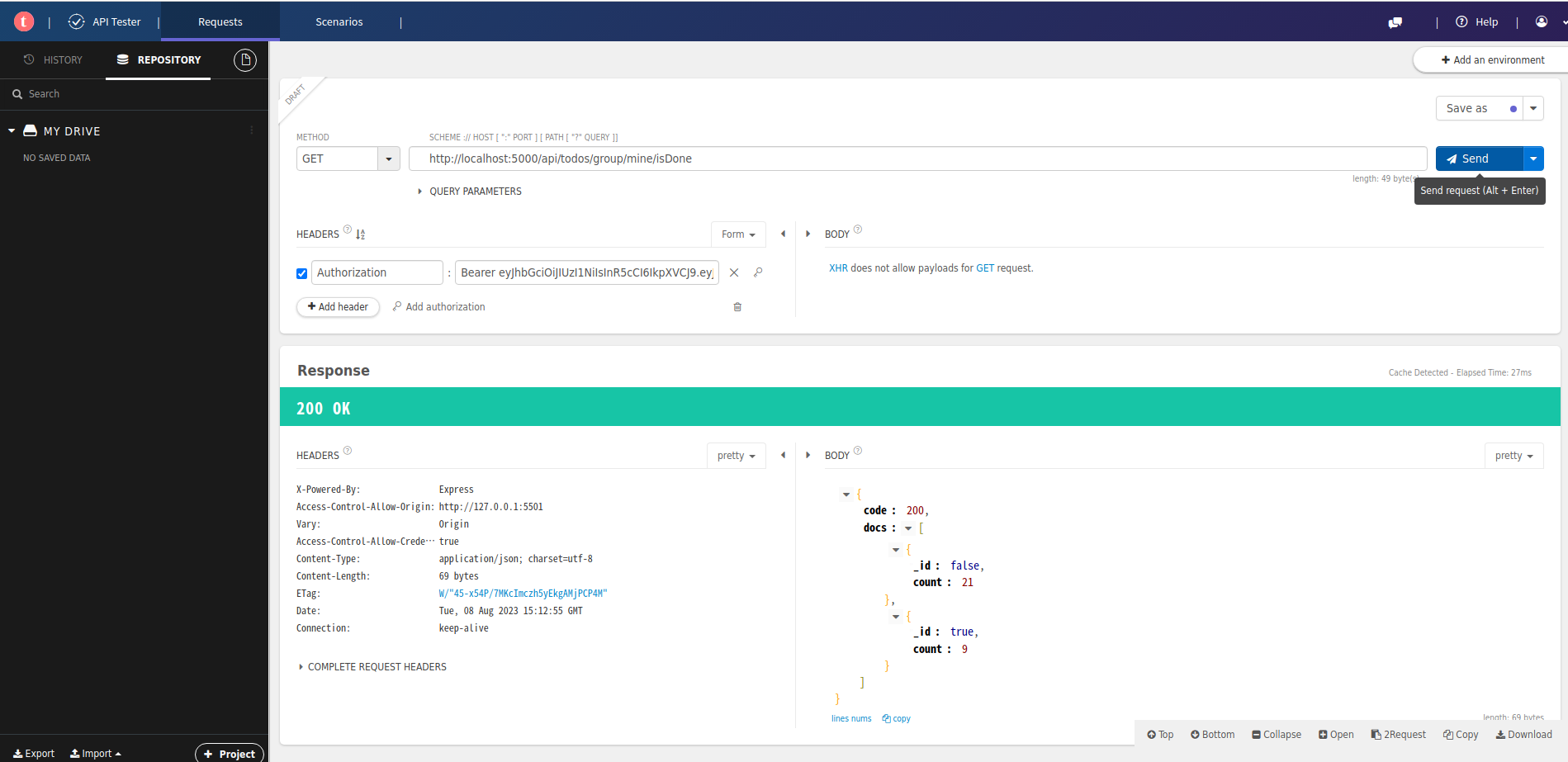Remove the Authorization header with X
The width and height of the screenshot is (1568, 762).
[734, 272]
